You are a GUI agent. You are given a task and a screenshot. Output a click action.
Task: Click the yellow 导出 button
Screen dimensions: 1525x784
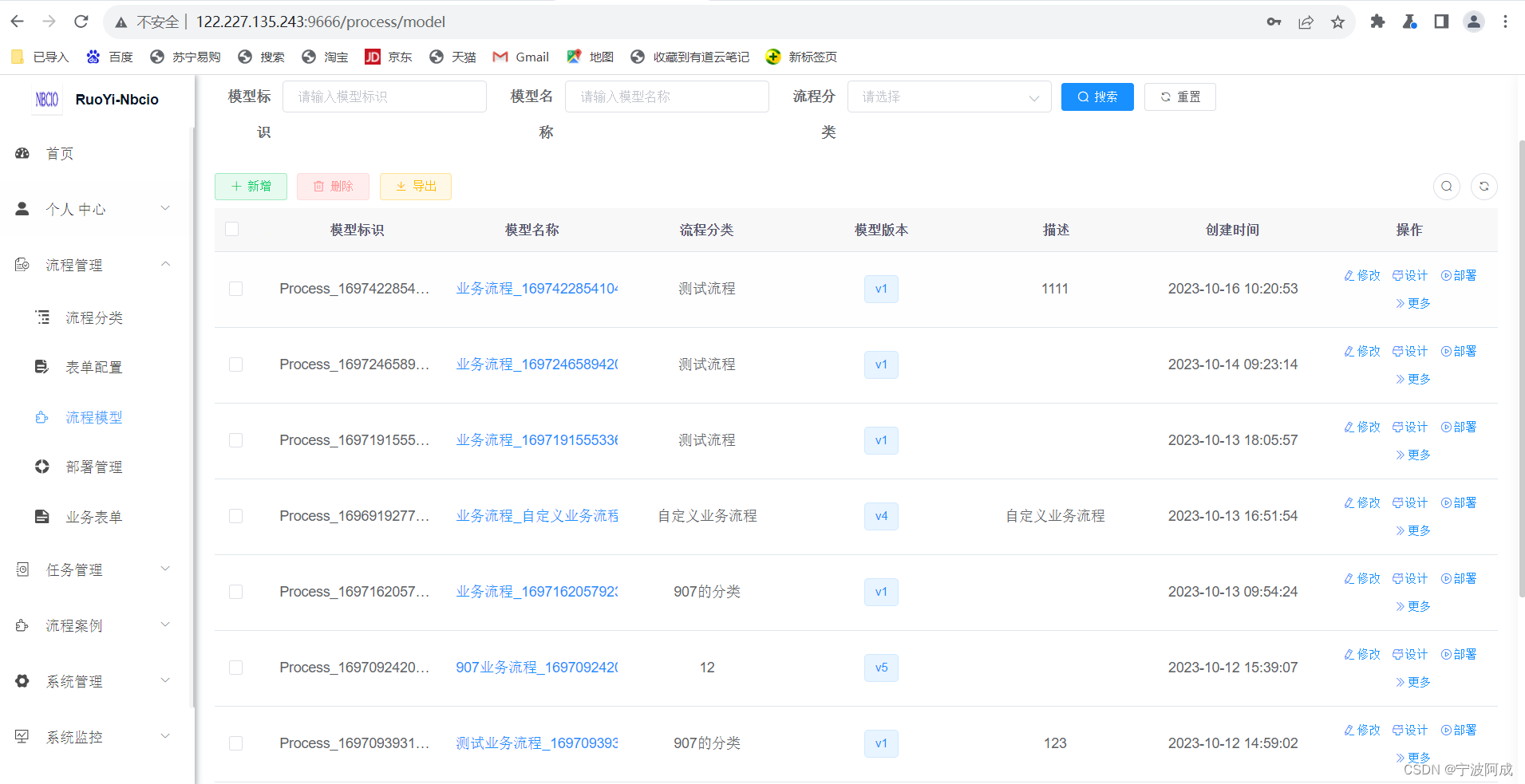coord(416,186)
